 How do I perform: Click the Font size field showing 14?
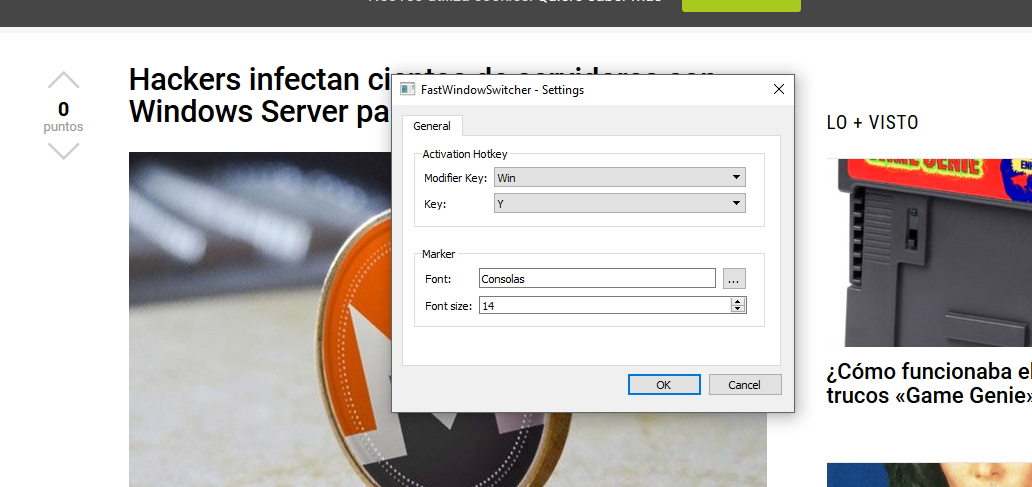(604, 305)
